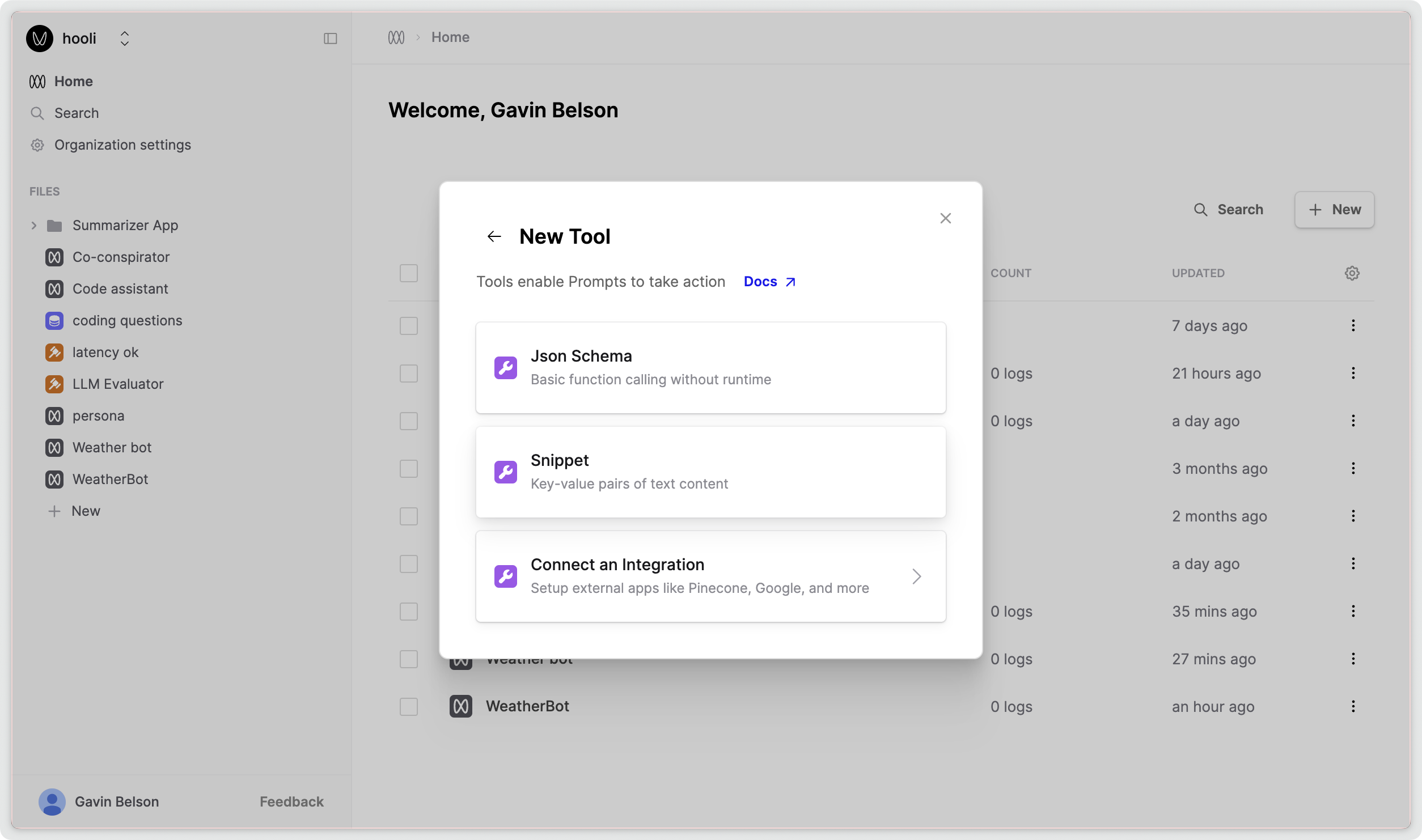Click the table settings gear icon
This screenshot has width=1422, height=840.
(x=1353, y=273)
